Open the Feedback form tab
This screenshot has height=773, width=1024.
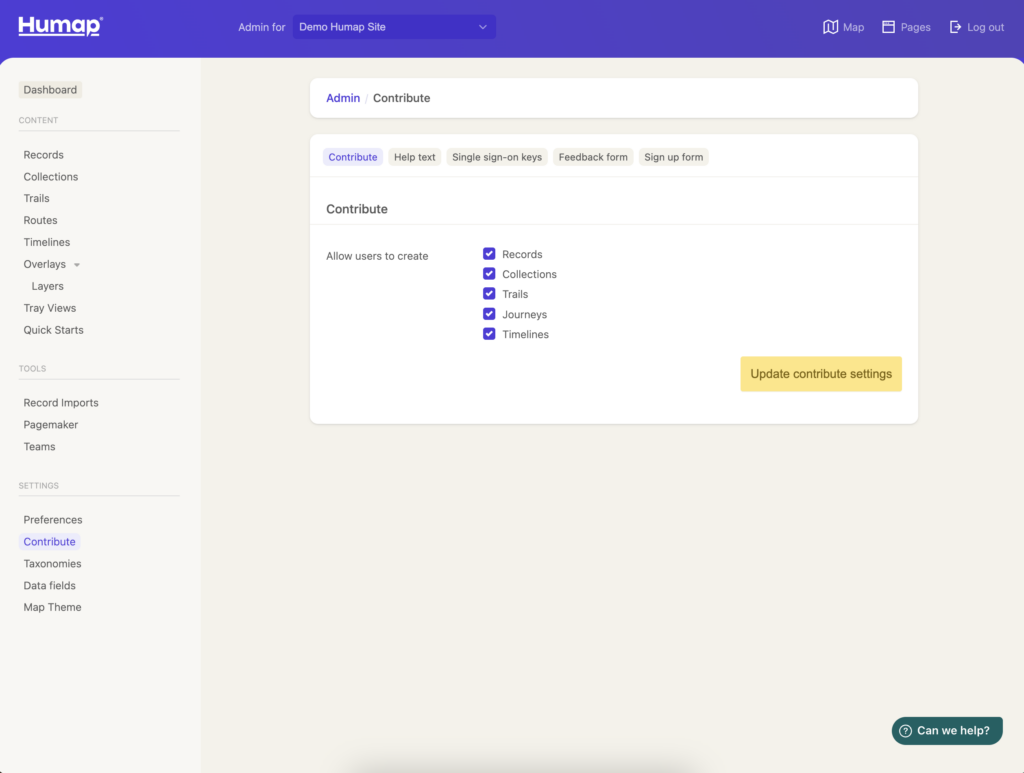coord(592,156)
